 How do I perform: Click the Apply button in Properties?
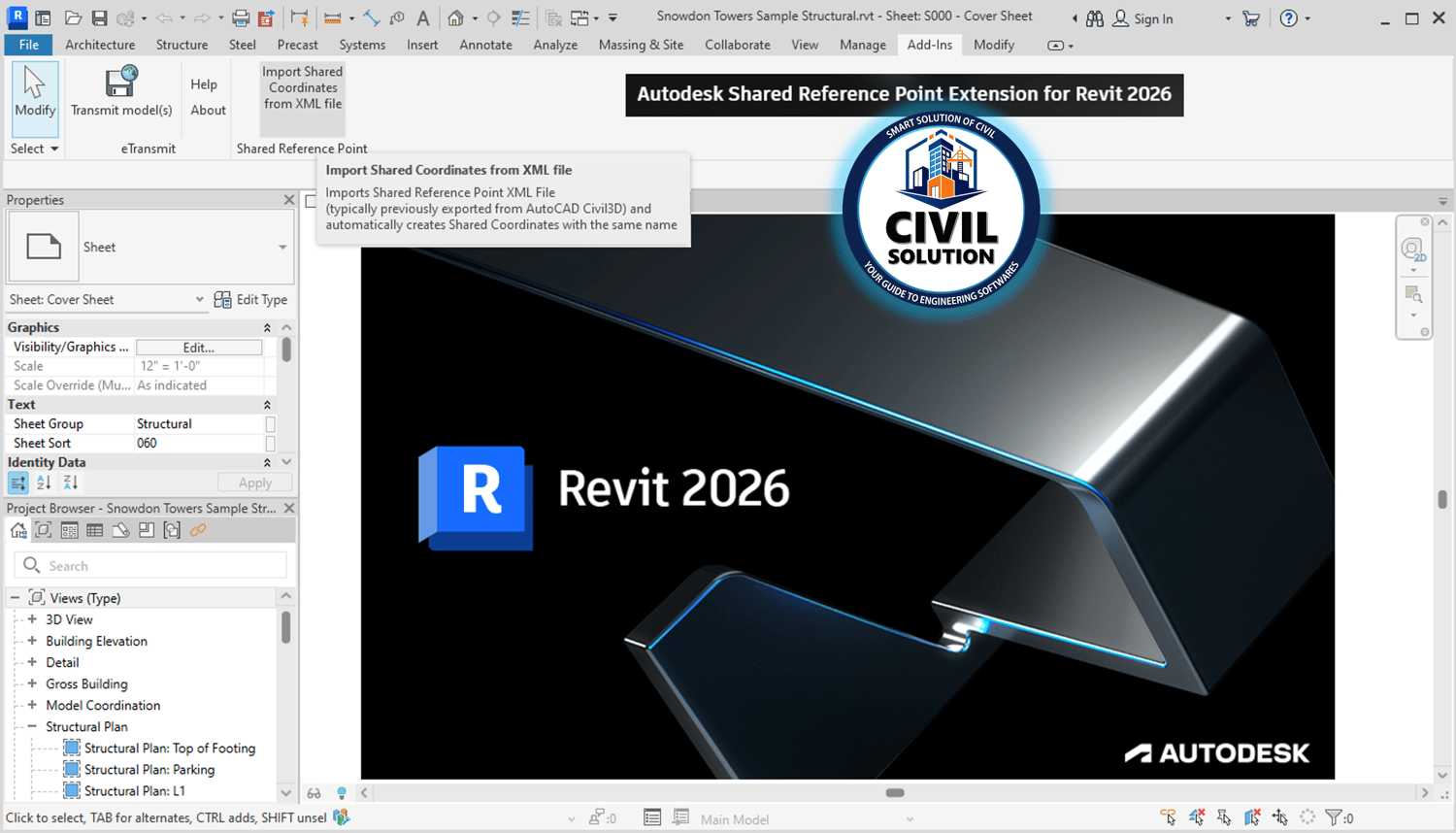(255, 483)
